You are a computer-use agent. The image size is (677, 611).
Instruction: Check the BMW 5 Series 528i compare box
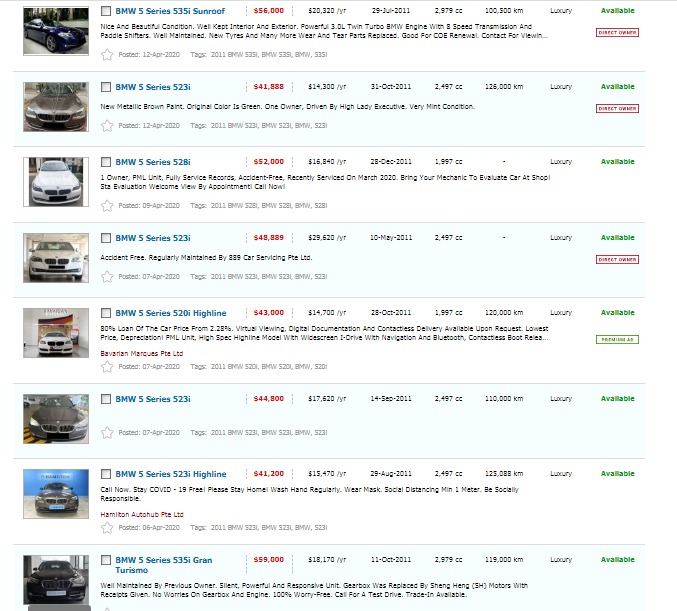[x=106, y=162]
